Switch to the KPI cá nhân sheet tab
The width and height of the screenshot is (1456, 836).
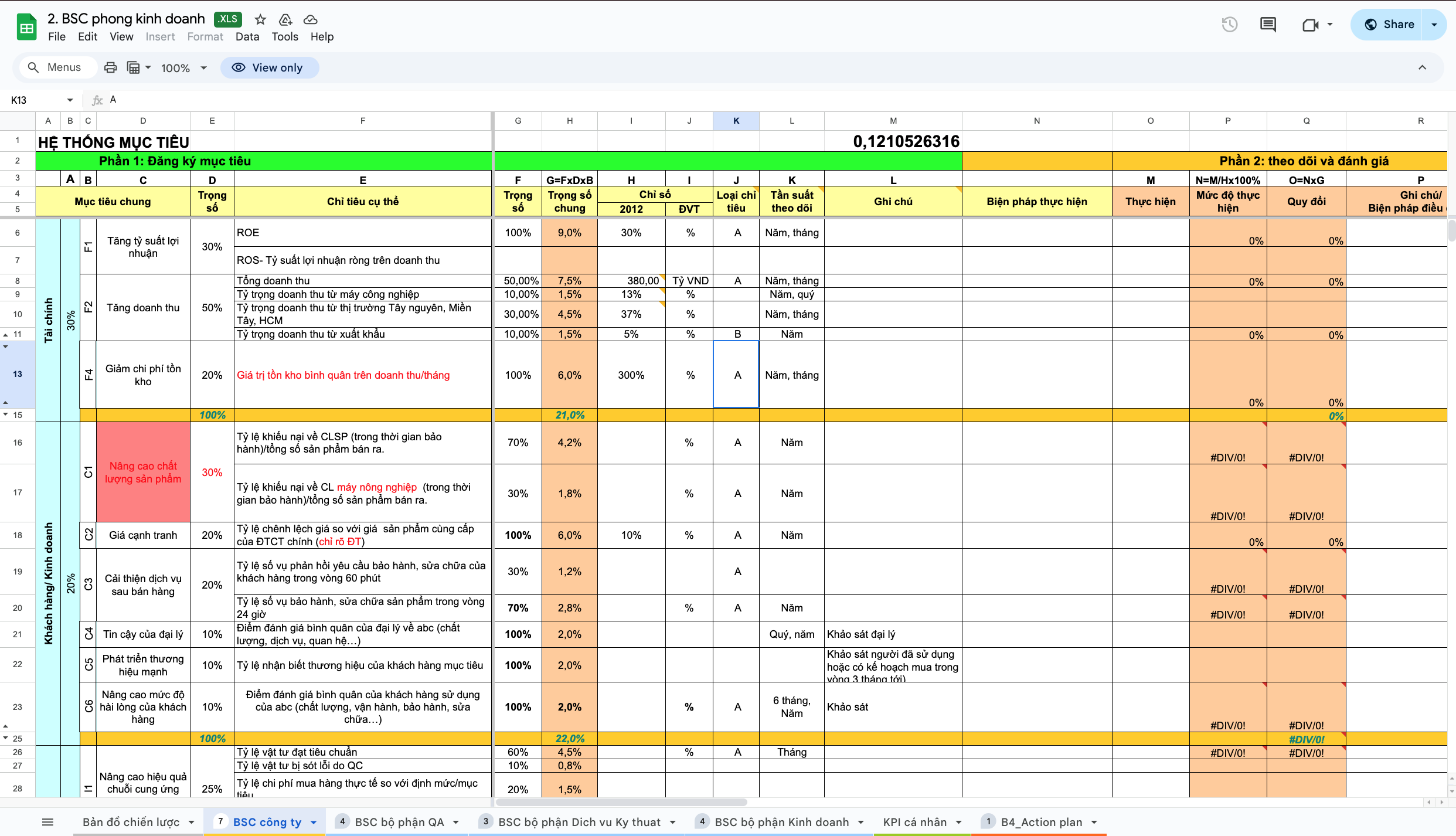[914, 822]
